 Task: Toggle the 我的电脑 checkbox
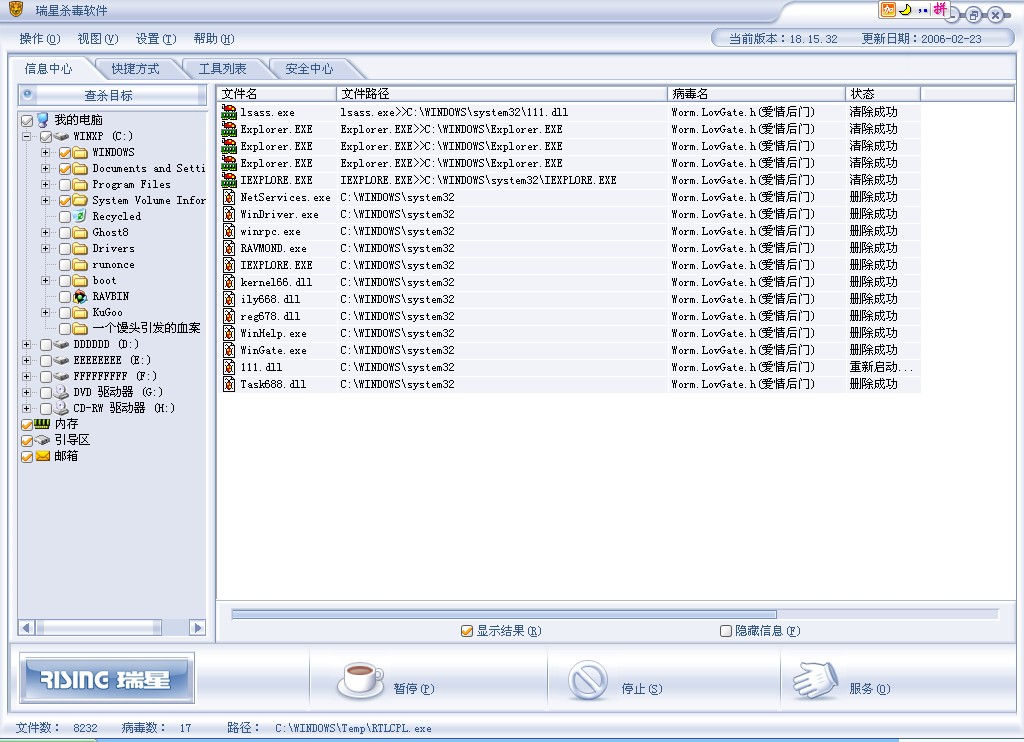pos(27,120)
